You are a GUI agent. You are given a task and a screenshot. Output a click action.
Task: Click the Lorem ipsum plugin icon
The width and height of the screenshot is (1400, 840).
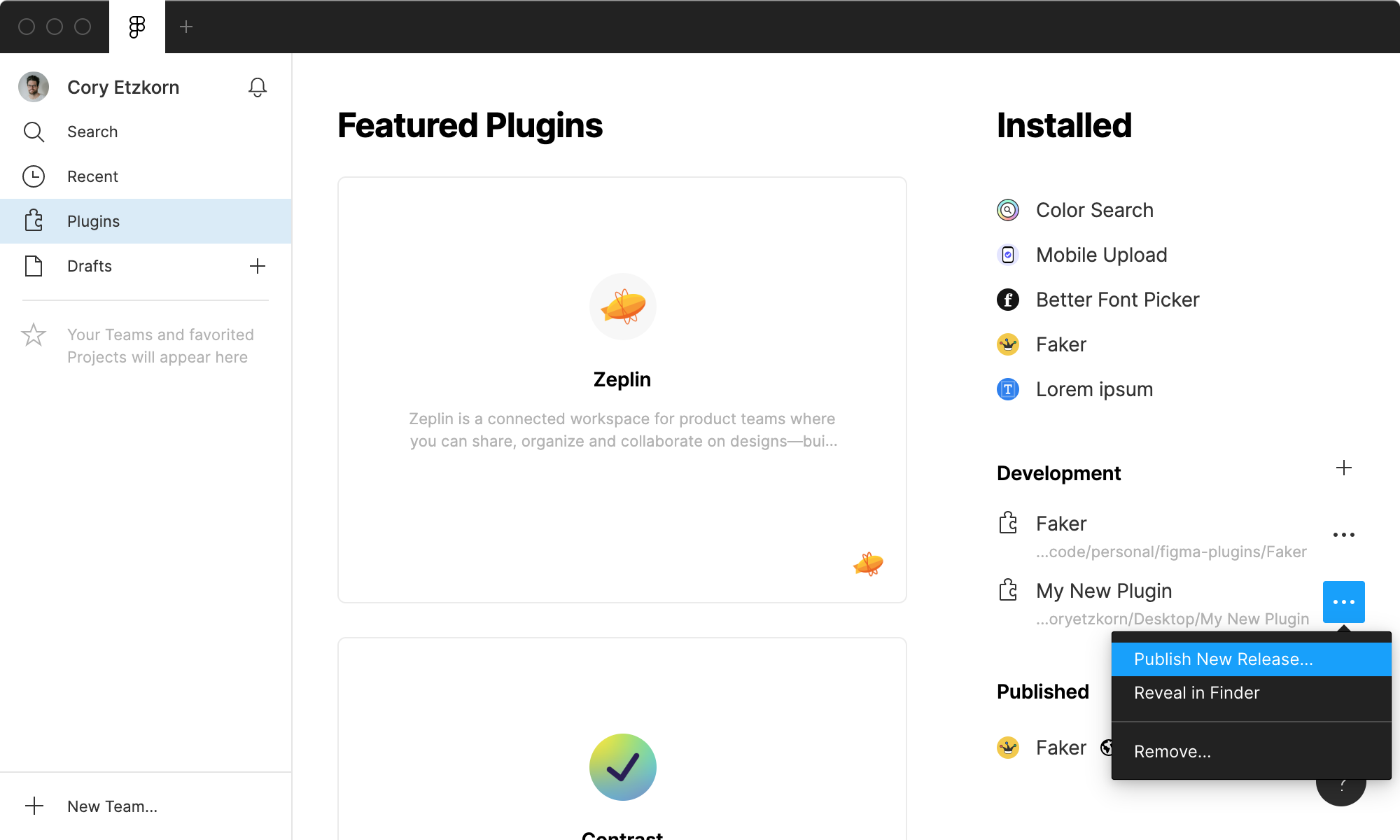(x=1008, y=388)
